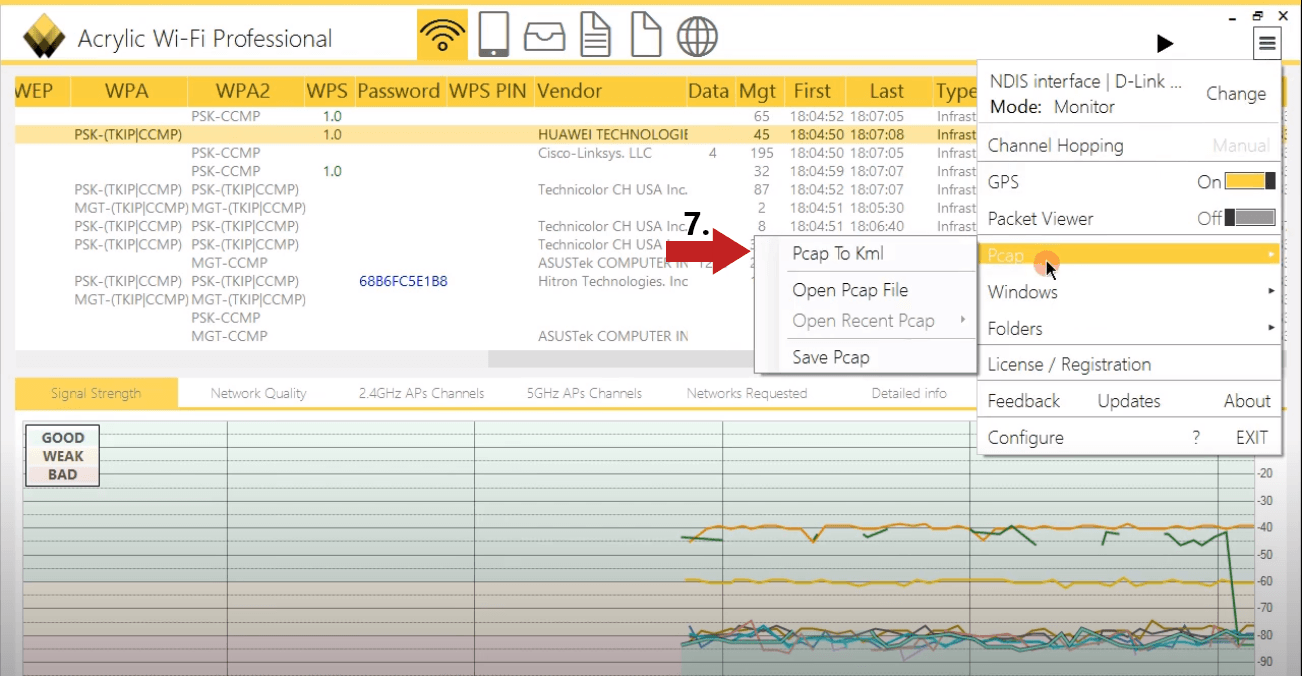The width and height of the screenshot is (1302, 676).
Task: Start capture with the play button
Action: [x=1164, y=43]
